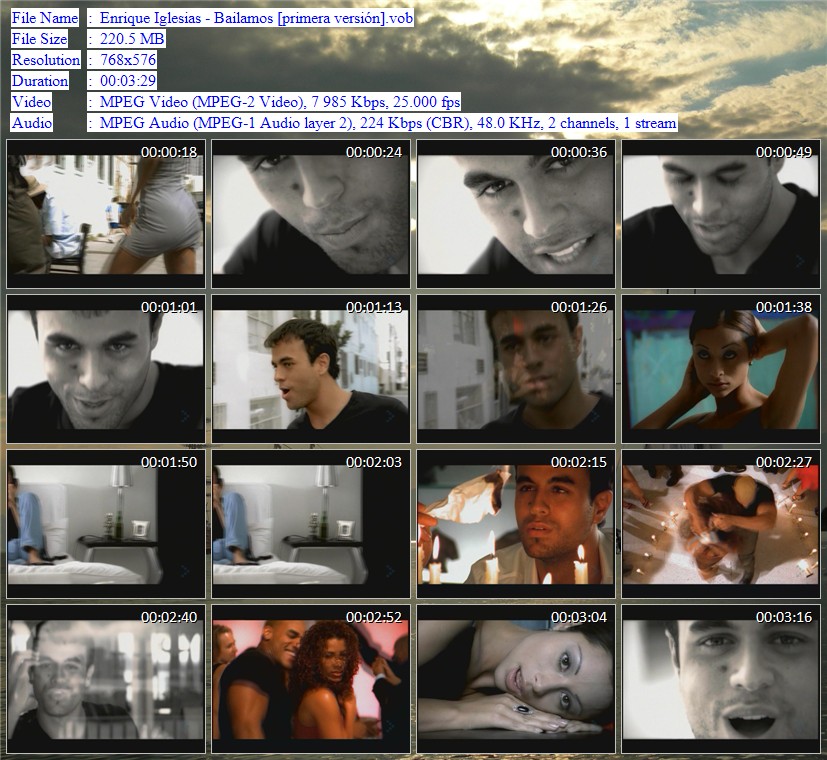Click the 'File Name' label
This screenshot has height=760, width=827.
[45, 18]
